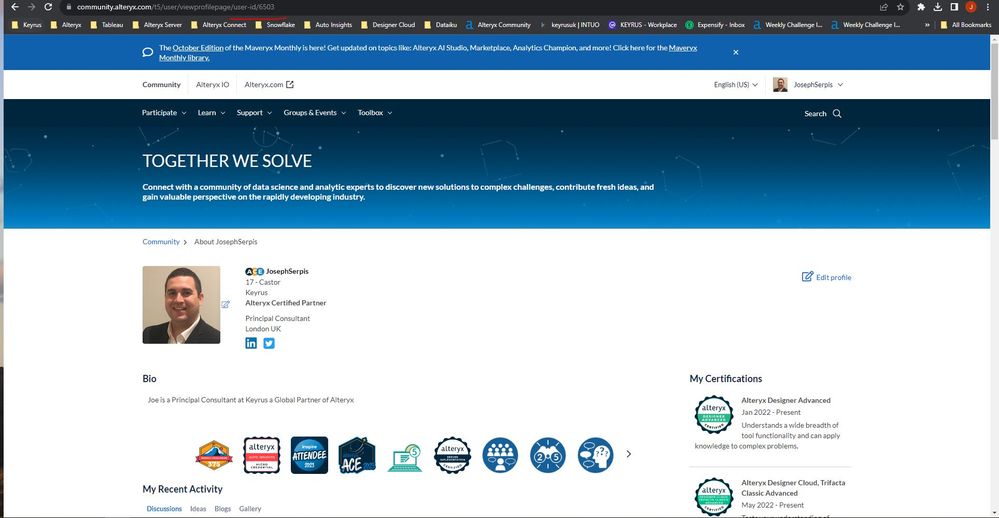This screenshot has height=518, width=999.
Task: Expand the Participate menu
Action: point(164,113)
